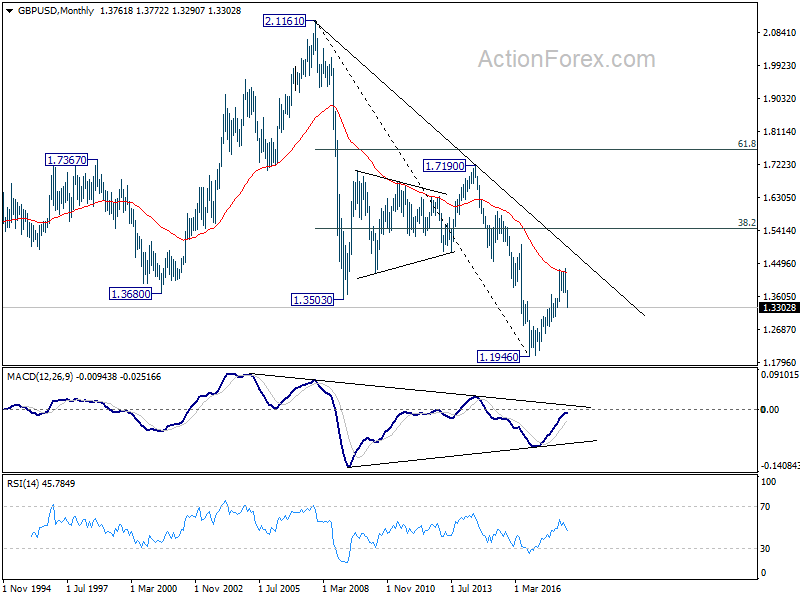Select the 1.71900 high price label

click(444, 165)
